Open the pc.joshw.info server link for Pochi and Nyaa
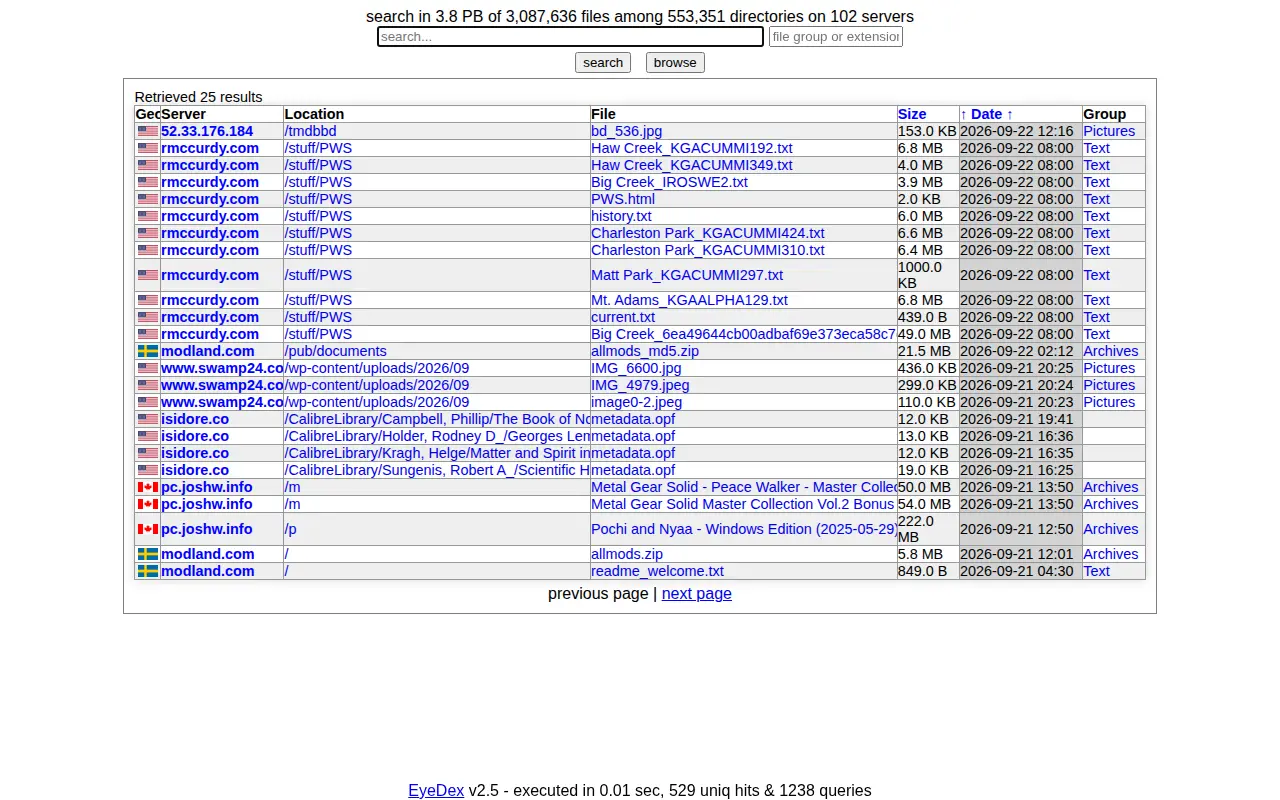The image size is (1280, 800). coord(207,529)
